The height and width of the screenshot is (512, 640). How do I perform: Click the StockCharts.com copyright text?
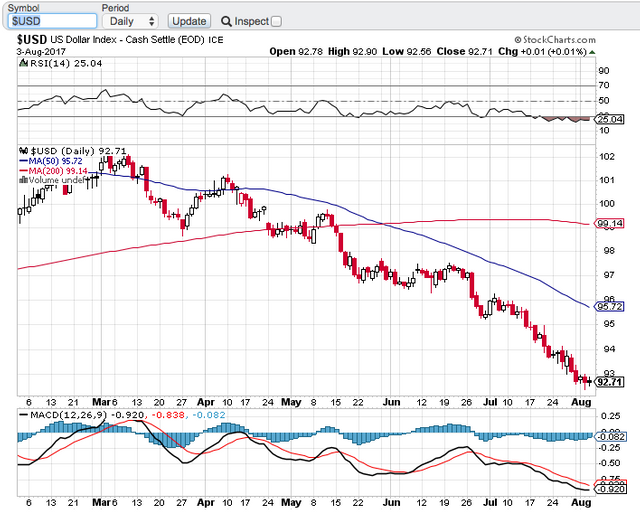pos(555,40)
